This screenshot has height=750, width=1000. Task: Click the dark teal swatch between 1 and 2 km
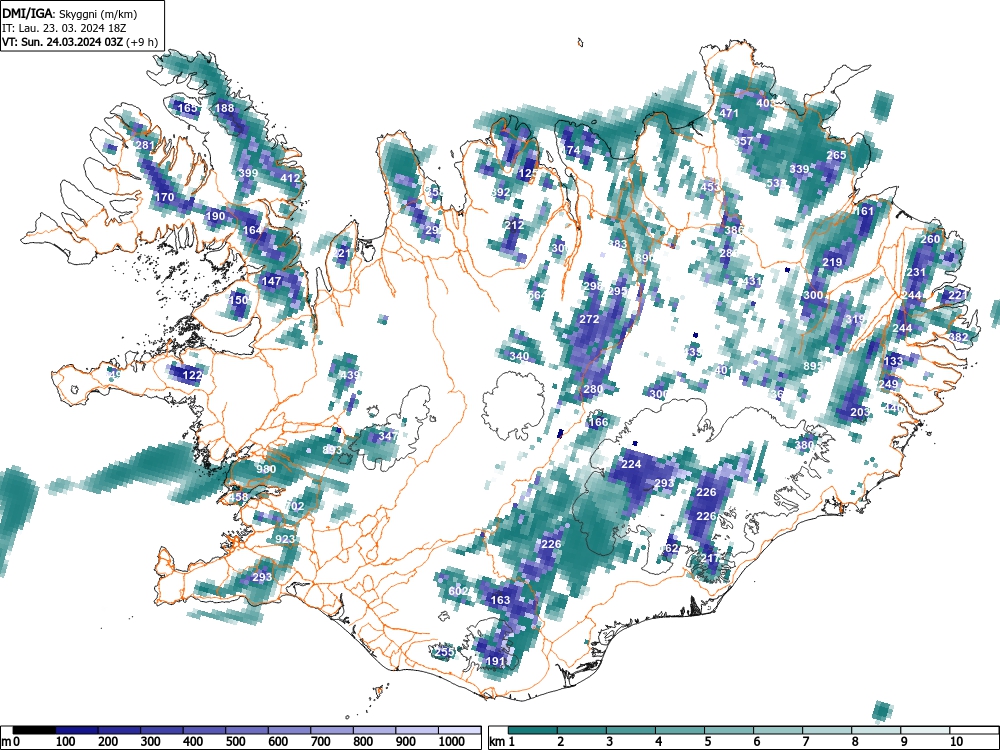pyautogui.click(x=533, y=730)
